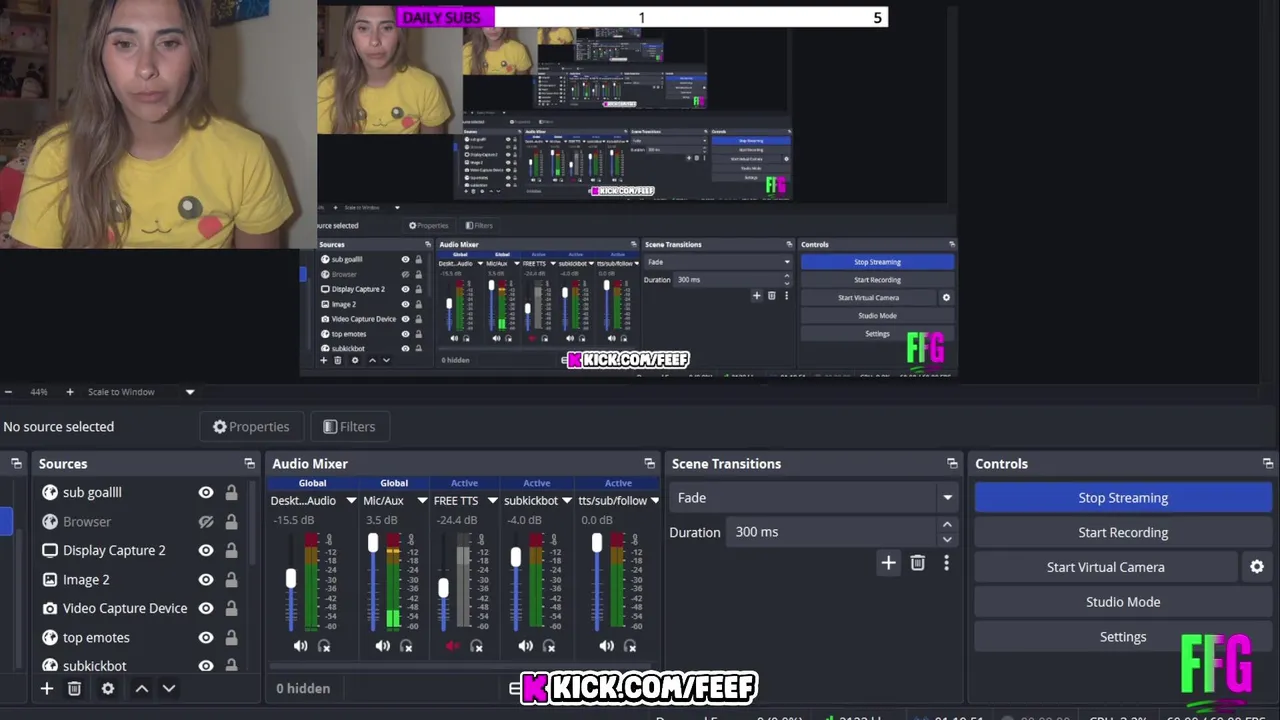
Task: Zoom out the preview with minus icon
Action: coord(8,392)
